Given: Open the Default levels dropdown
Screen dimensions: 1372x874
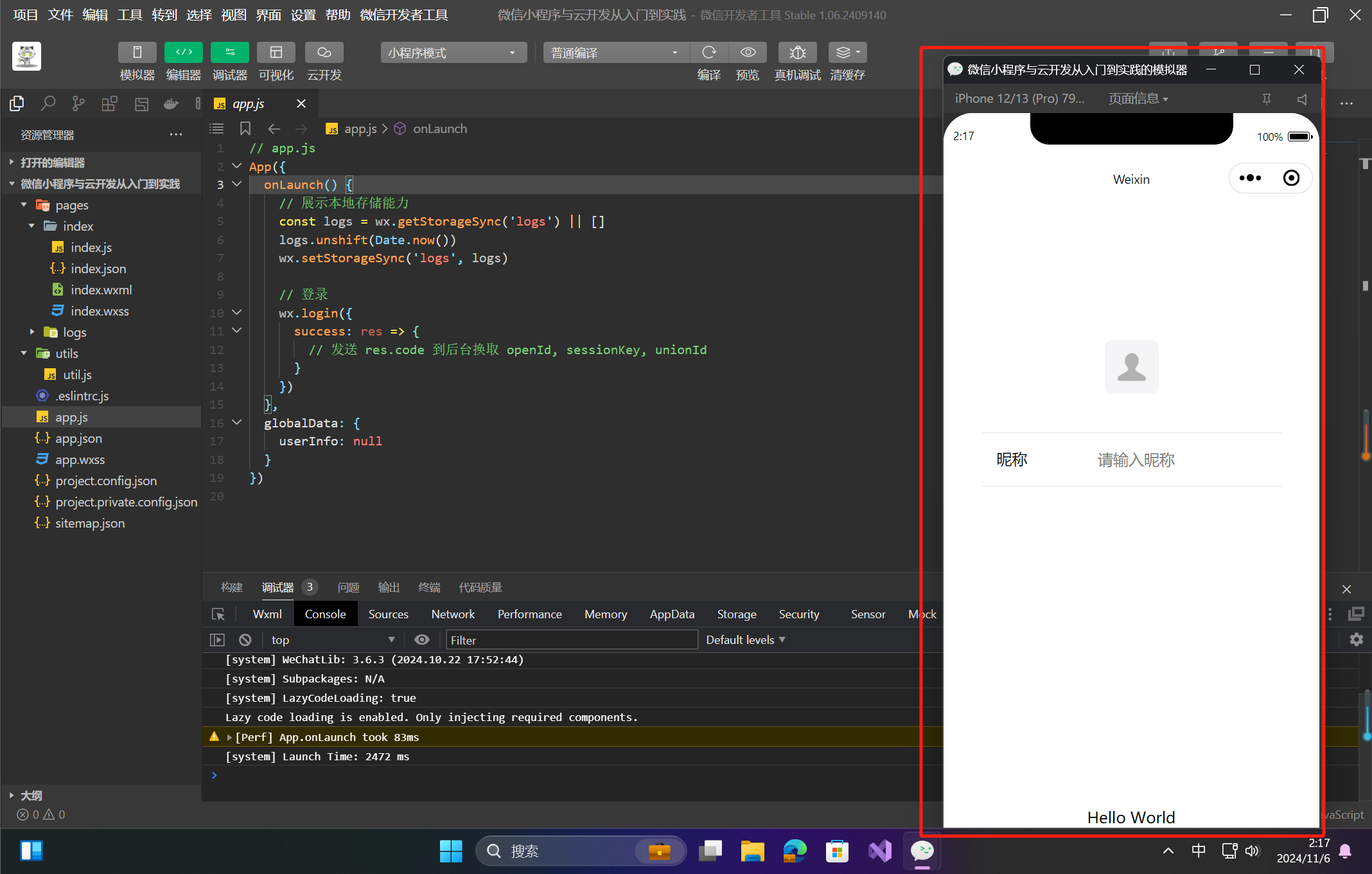Looking at the screenshot, I should [x=745, y=640].
